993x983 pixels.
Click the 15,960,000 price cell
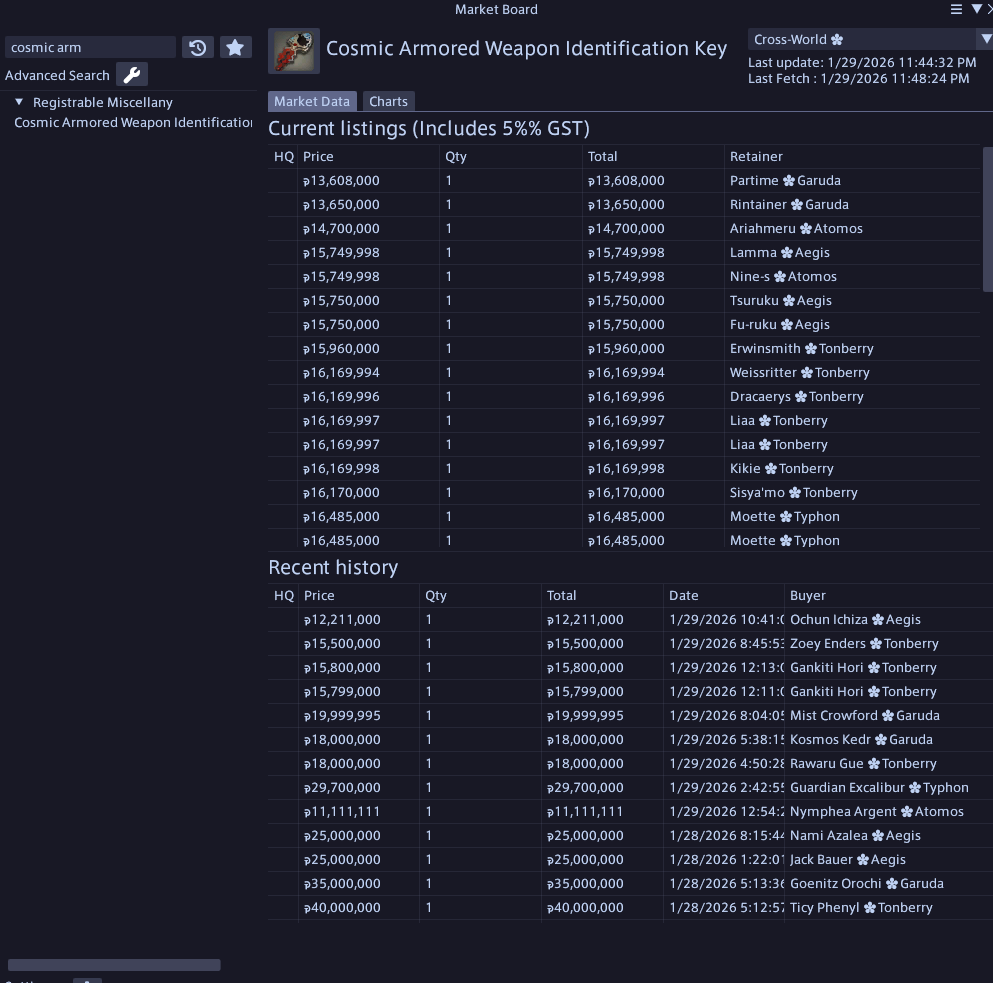[341, 349]
